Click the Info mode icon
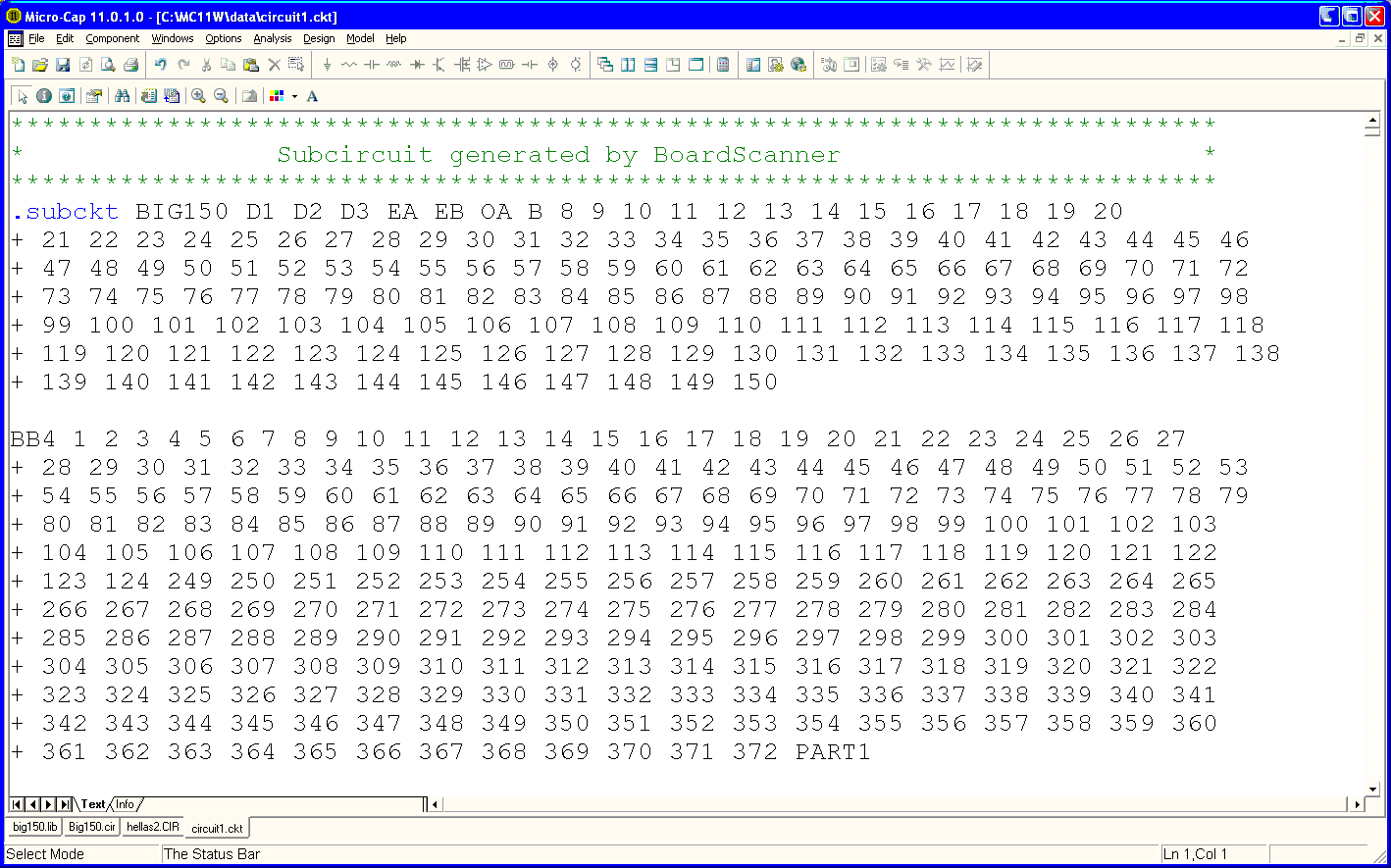Image resolution: width=1391 pixels, height=868 pixels. click(x=44, y=96)
